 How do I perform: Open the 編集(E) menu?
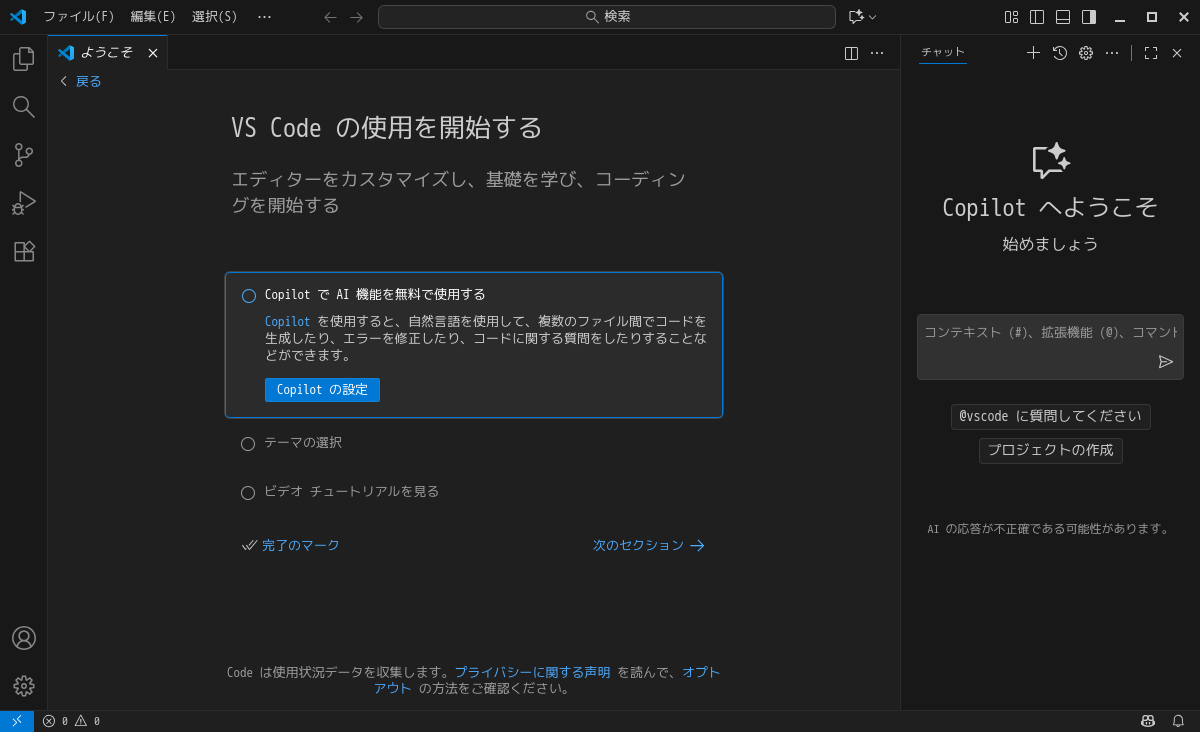(x=153, y=17)
